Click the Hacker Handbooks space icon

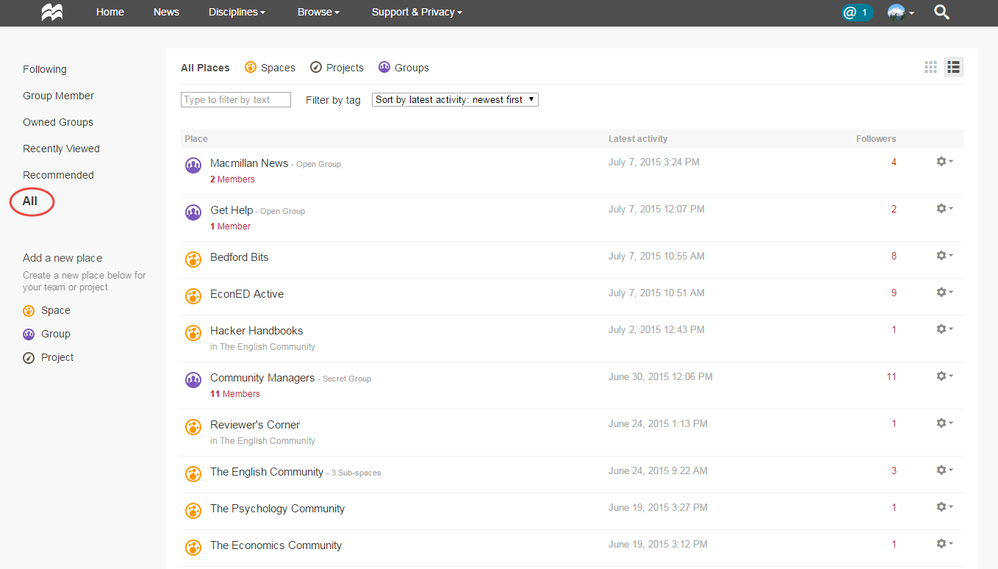tap(193, 333)
